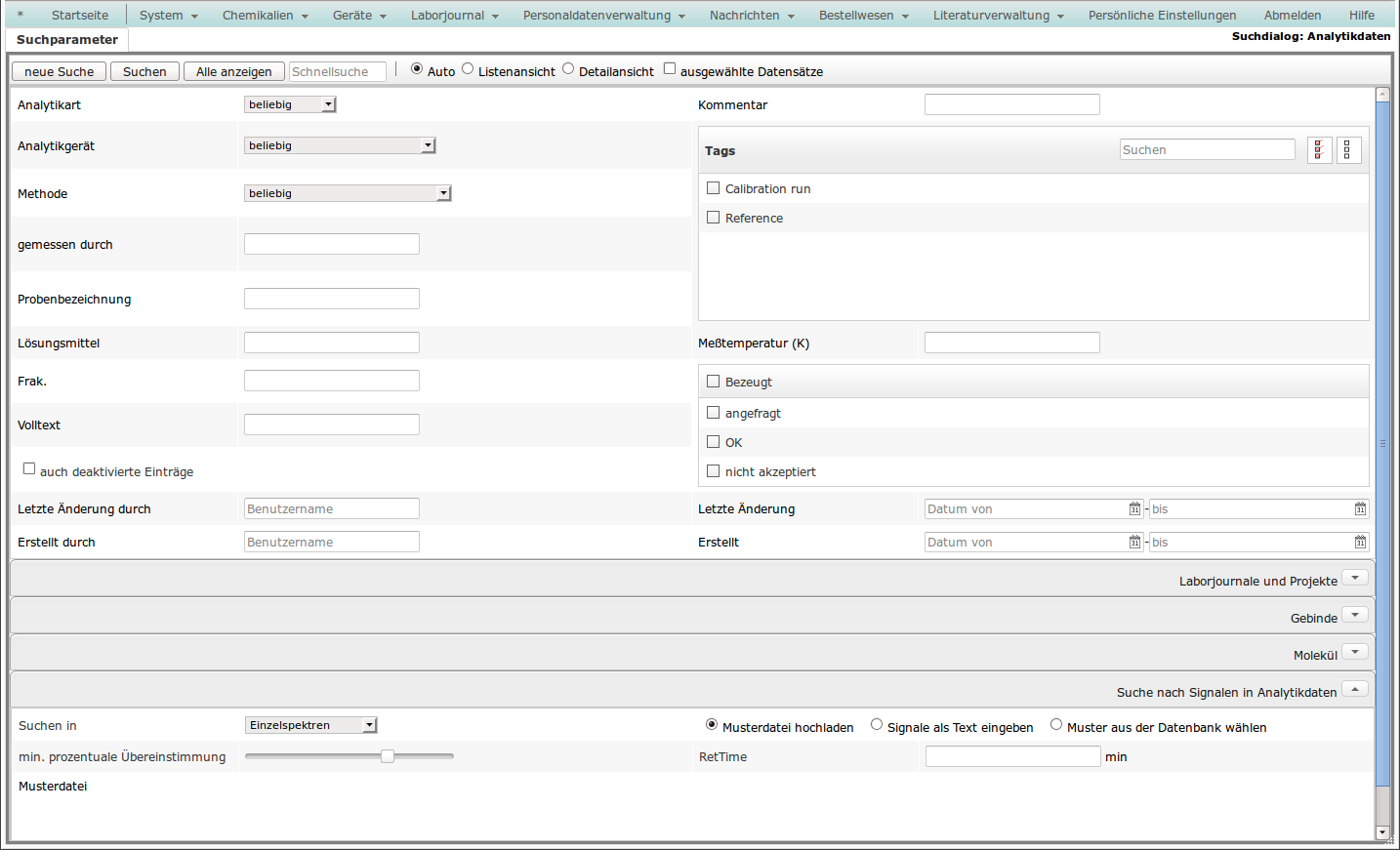Select the Listenansicht radio button
The image size is (1400, 850).
(468, 69)
